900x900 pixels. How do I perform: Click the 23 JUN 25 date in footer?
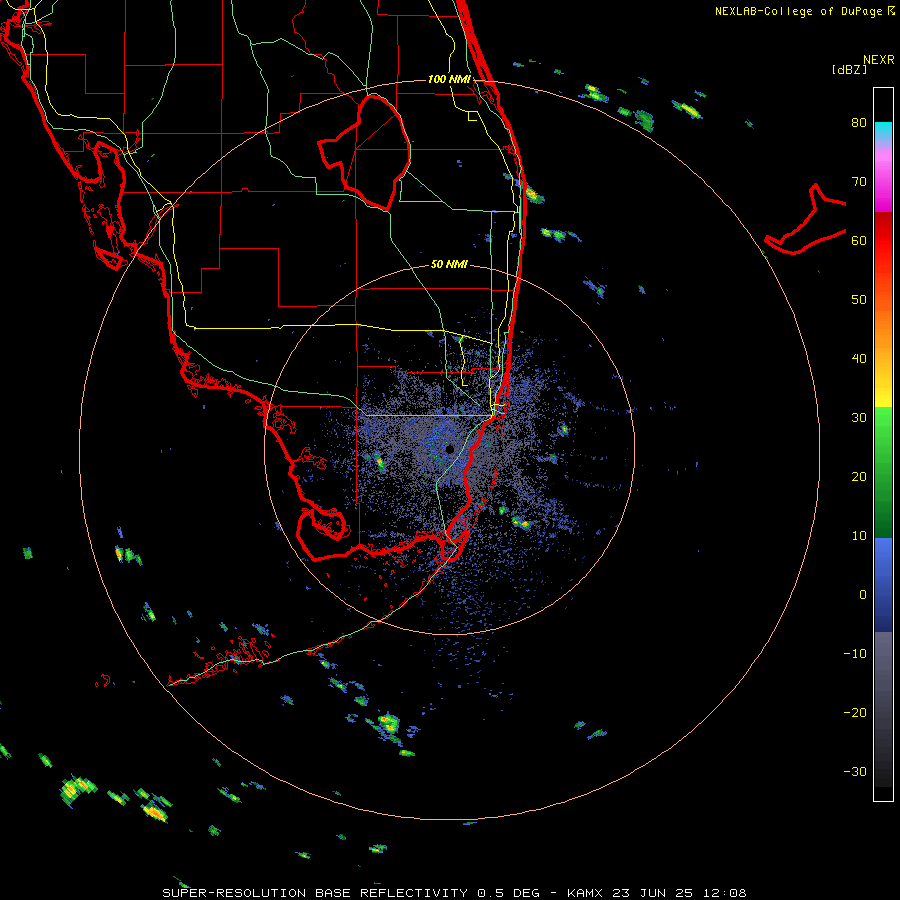[x=652, y=893]
